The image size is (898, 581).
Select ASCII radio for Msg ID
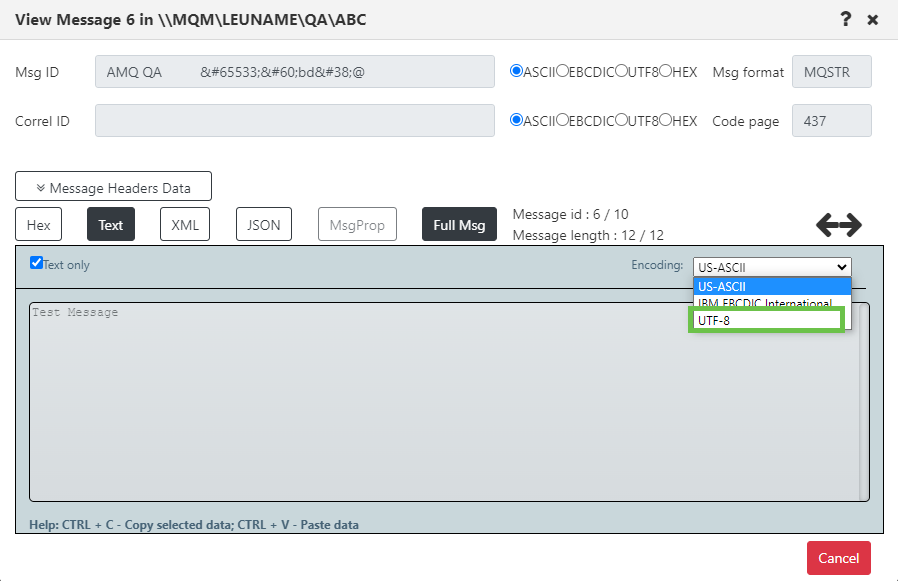tap(516, 71)
